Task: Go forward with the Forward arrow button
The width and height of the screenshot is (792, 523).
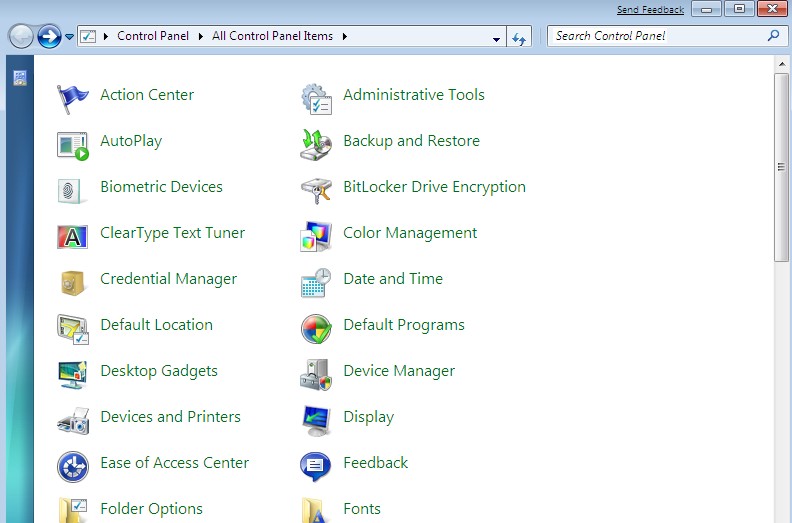Action: point(49,36)
